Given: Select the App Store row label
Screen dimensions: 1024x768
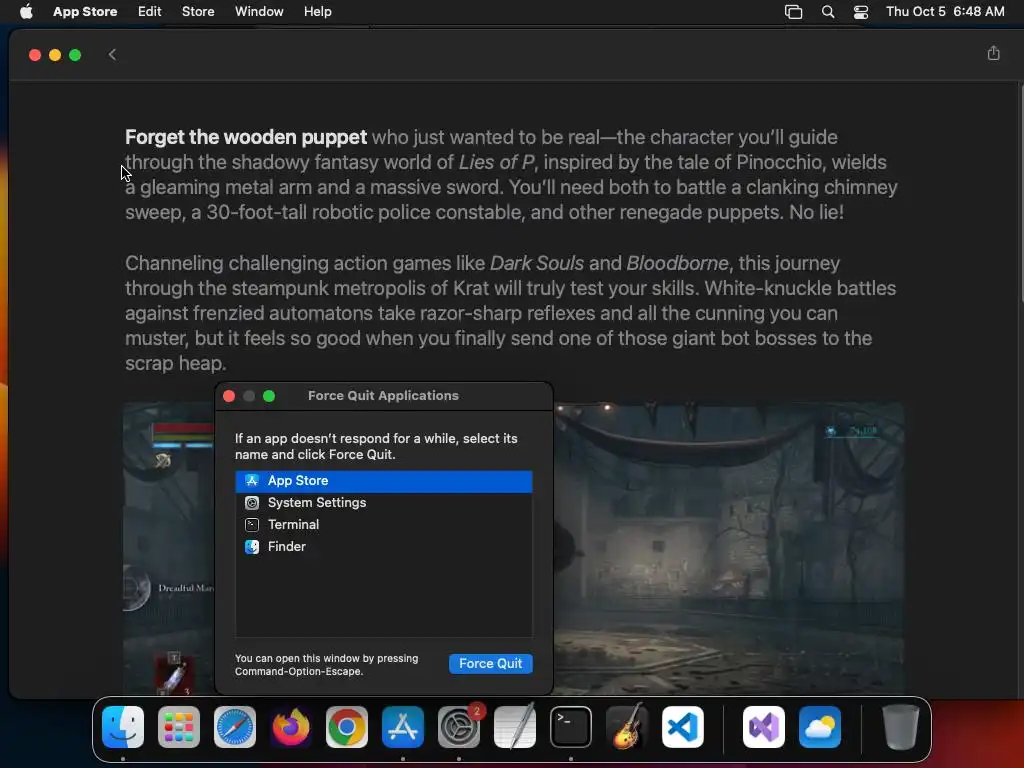Looking at the screenshot, I should tap(298, 481).
